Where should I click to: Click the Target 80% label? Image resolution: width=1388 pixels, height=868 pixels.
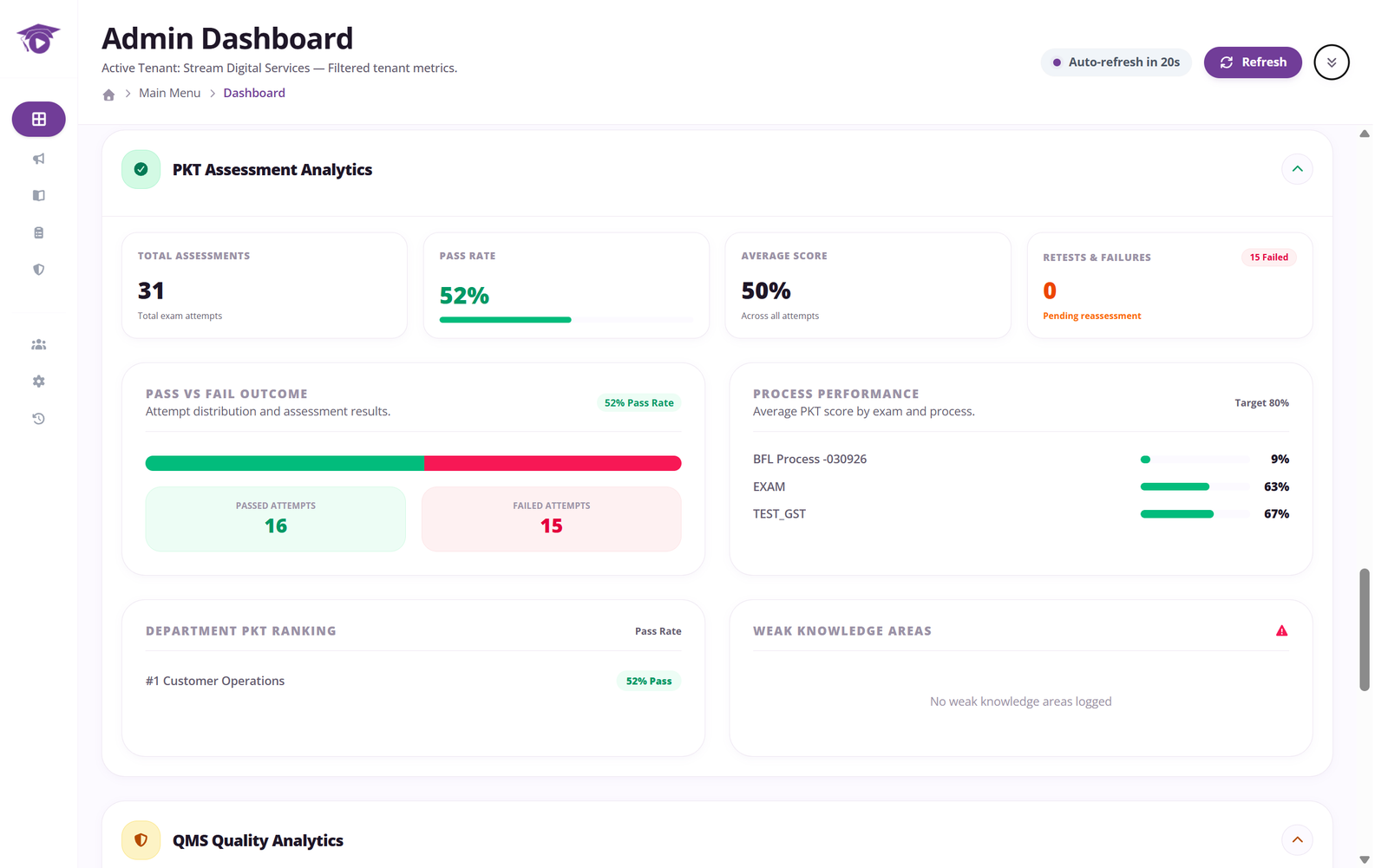pyautogui.click(x=1261, y=403)
